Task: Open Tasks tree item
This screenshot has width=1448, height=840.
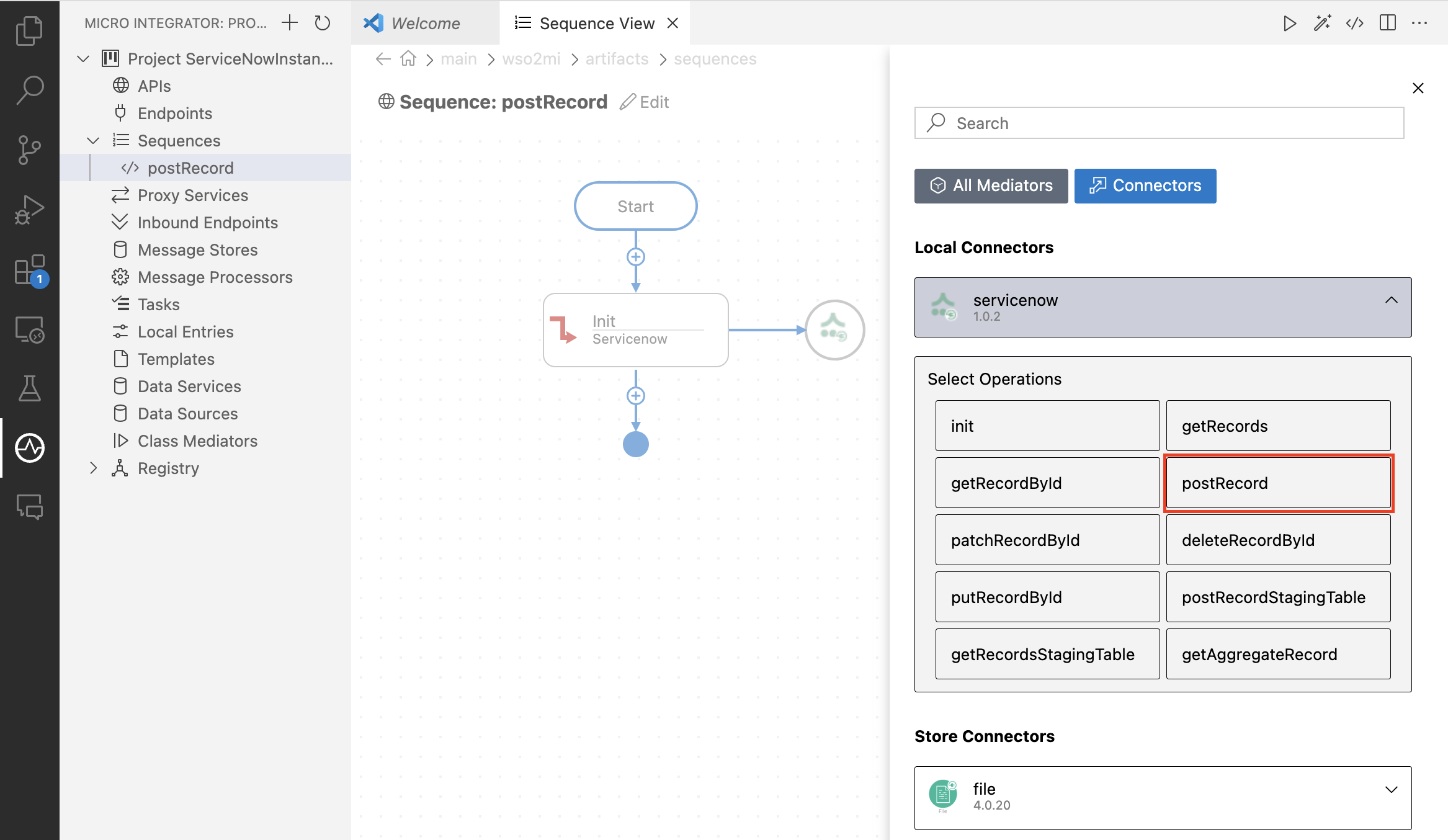Action: point(205,305)
